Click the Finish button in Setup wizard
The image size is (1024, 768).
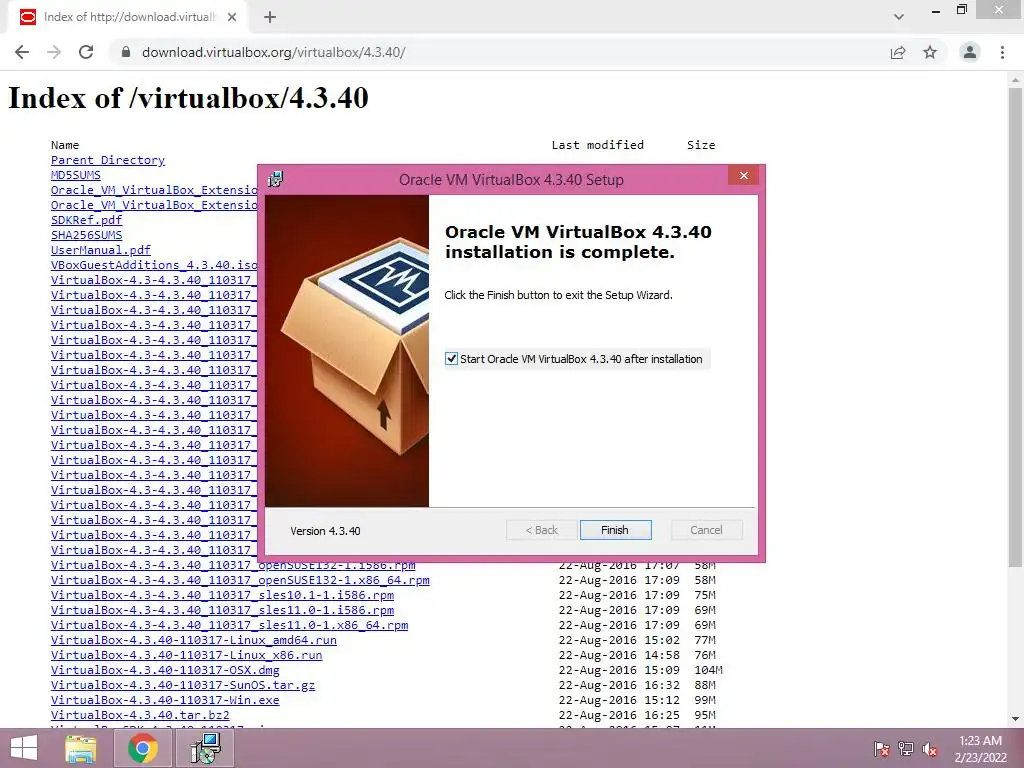[615, 530]
